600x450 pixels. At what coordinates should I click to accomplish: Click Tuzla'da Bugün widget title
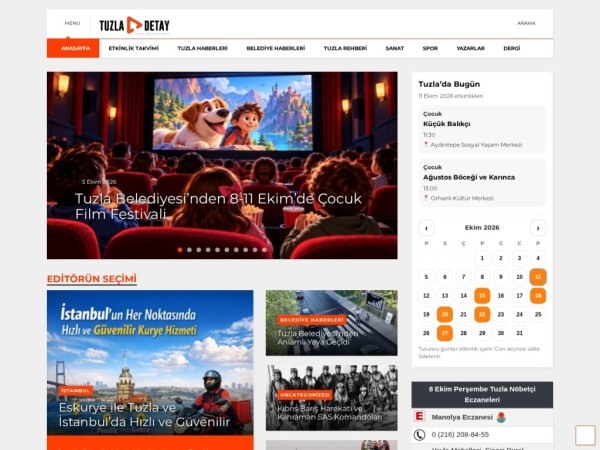click(449, 84)
